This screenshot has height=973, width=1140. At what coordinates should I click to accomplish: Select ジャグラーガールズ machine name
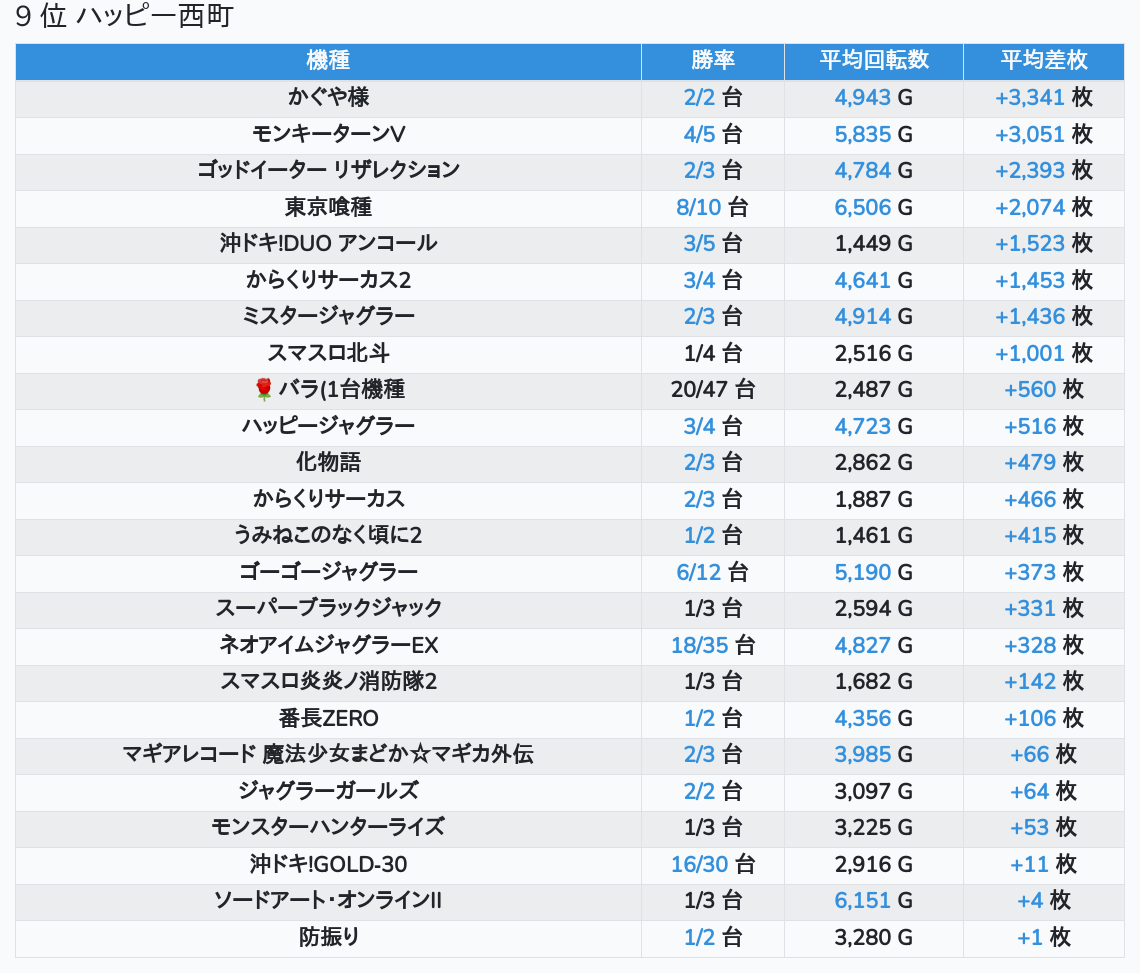(x=328, y=791)
